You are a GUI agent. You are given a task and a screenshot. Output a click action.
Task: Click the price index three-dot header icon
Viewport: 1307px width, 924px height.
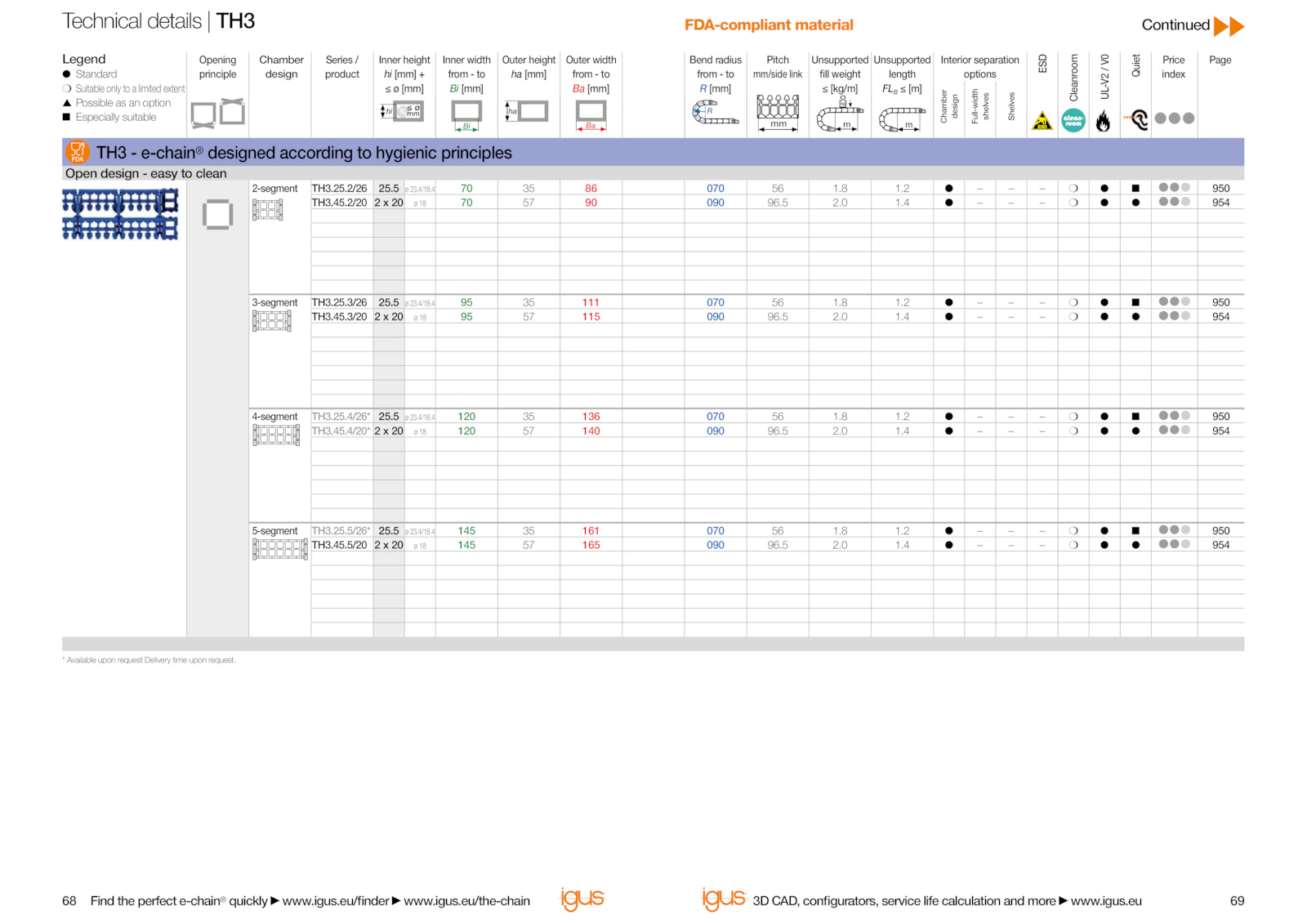tap(1175, 118)
